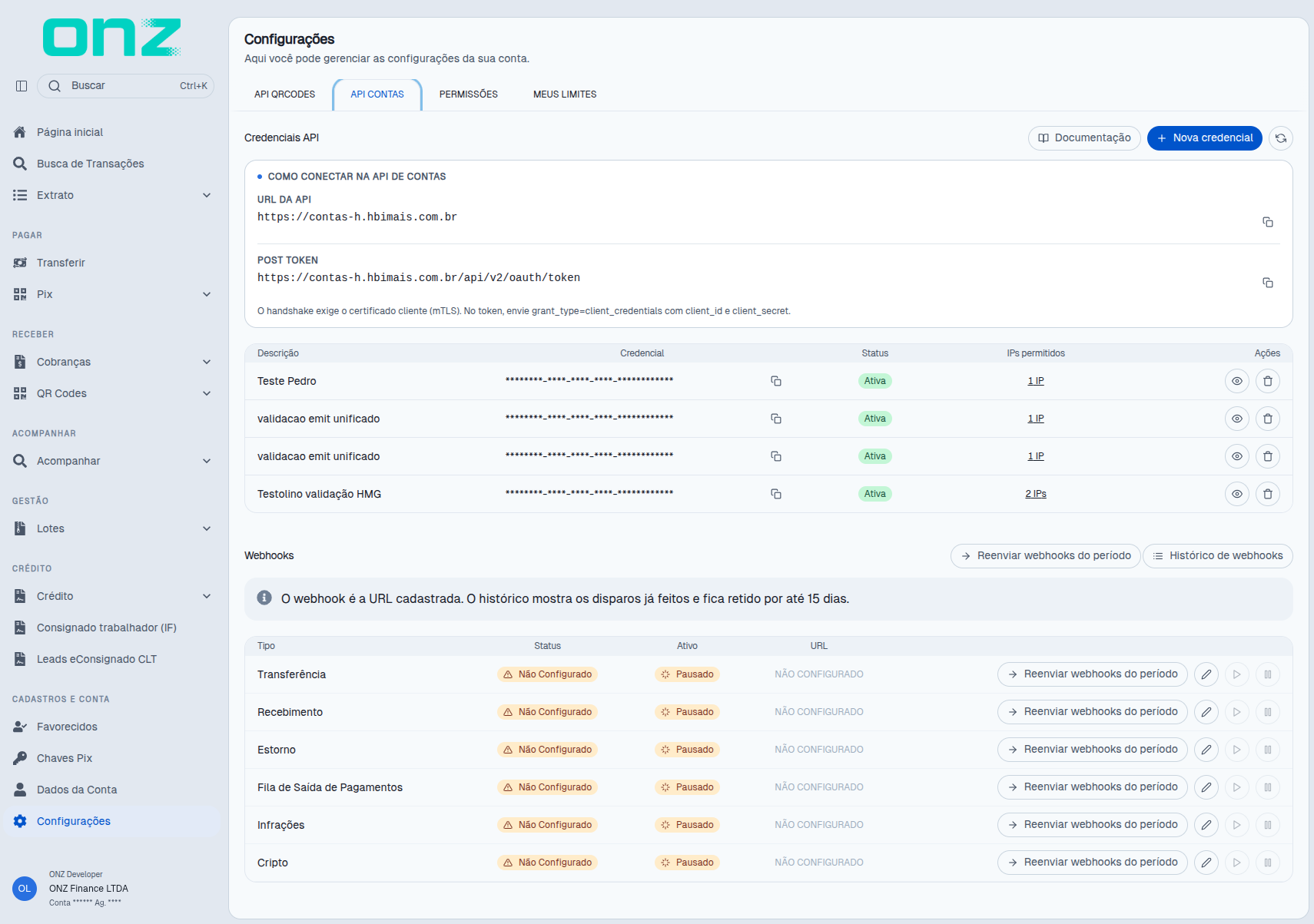
Task: Open Histórico de webhooks
Action: click(x=1218, y=556)
